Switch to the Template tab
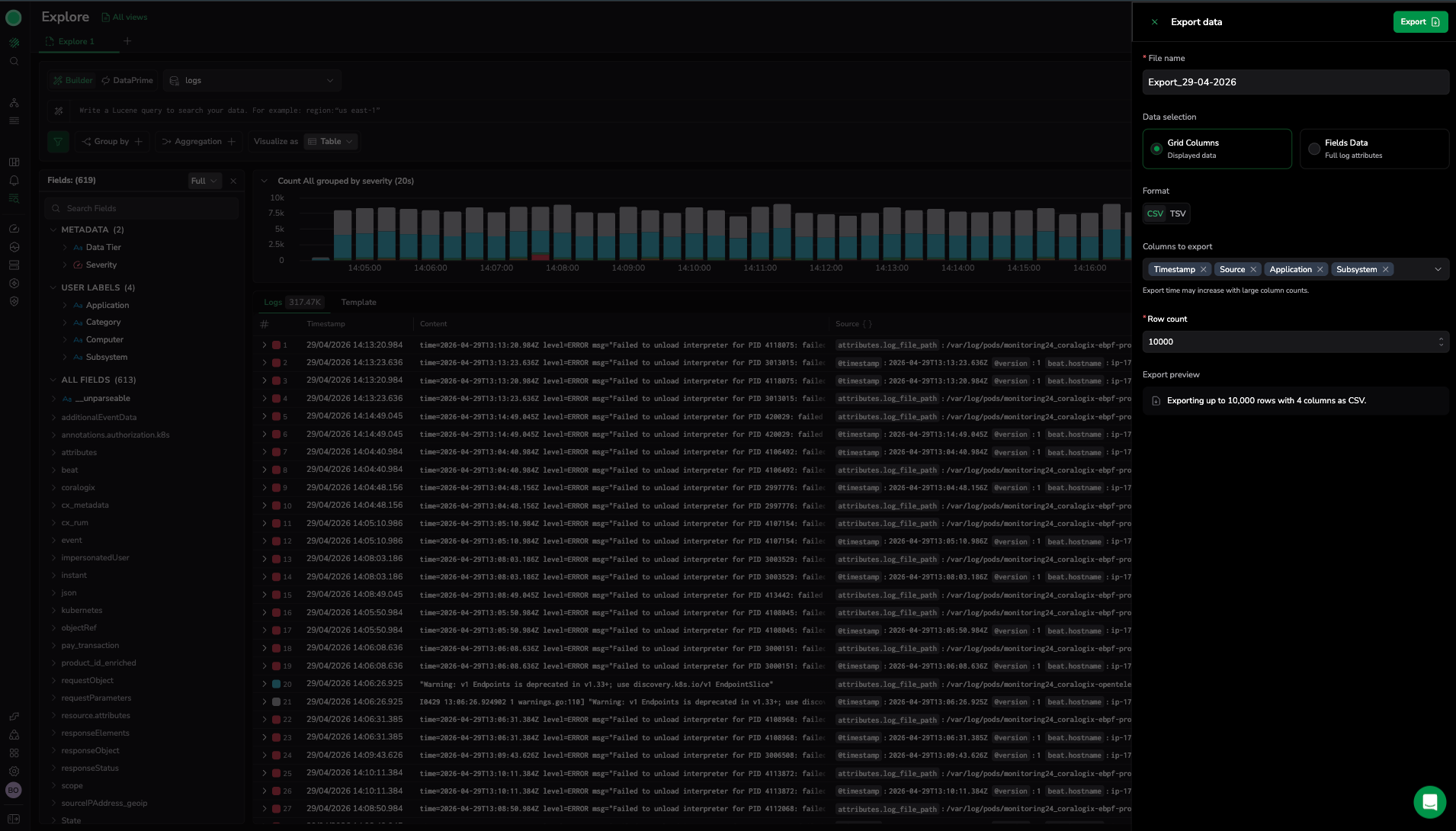The image size is (1456, 831). pos(358,303)
